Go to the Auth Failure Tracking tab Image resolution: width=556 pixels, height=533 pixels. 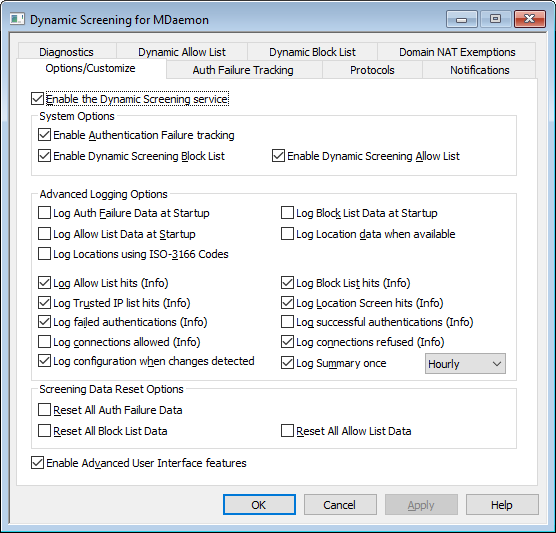point(243,70)
